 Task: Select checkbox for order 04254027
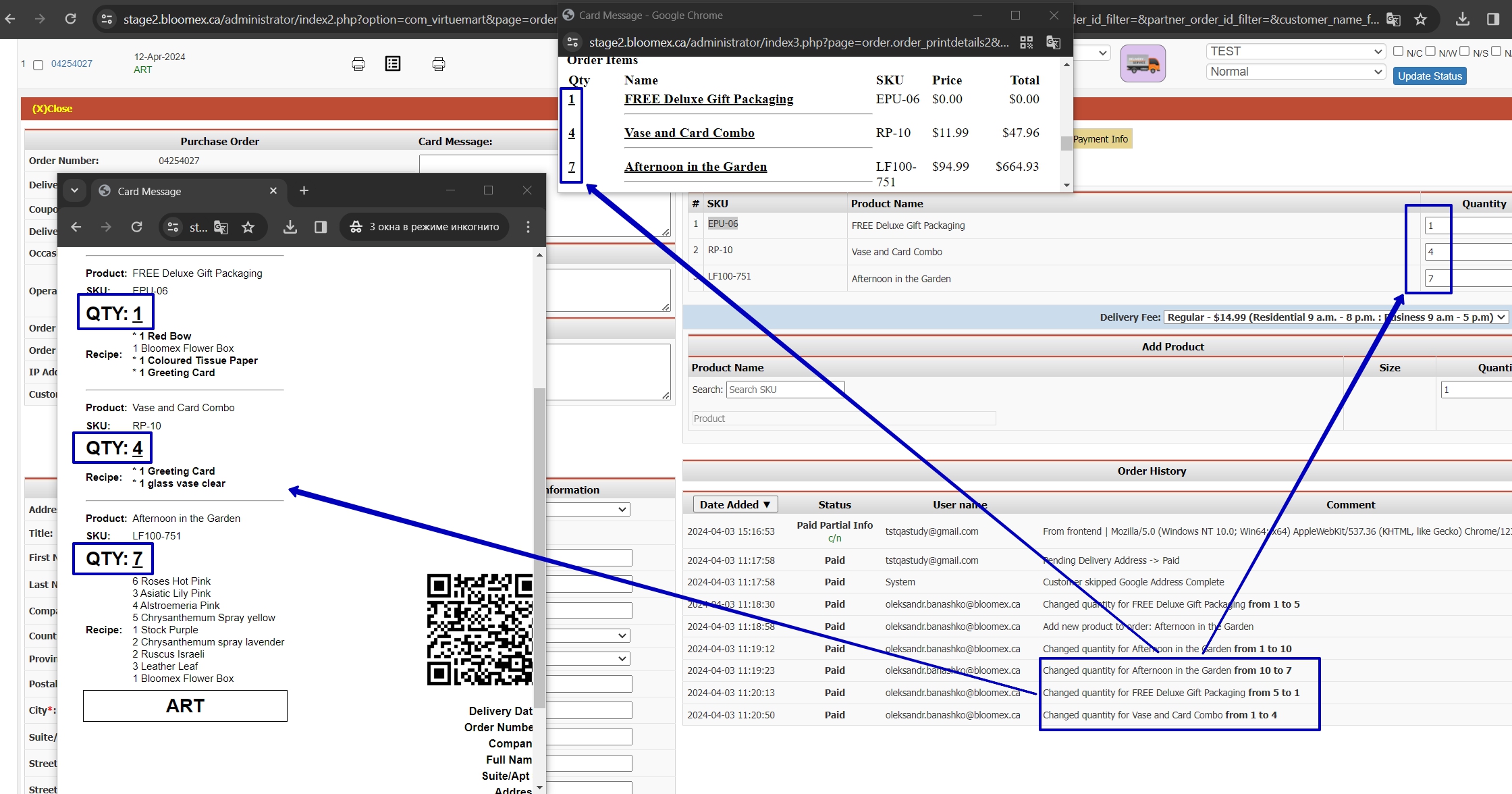point(38,65)
